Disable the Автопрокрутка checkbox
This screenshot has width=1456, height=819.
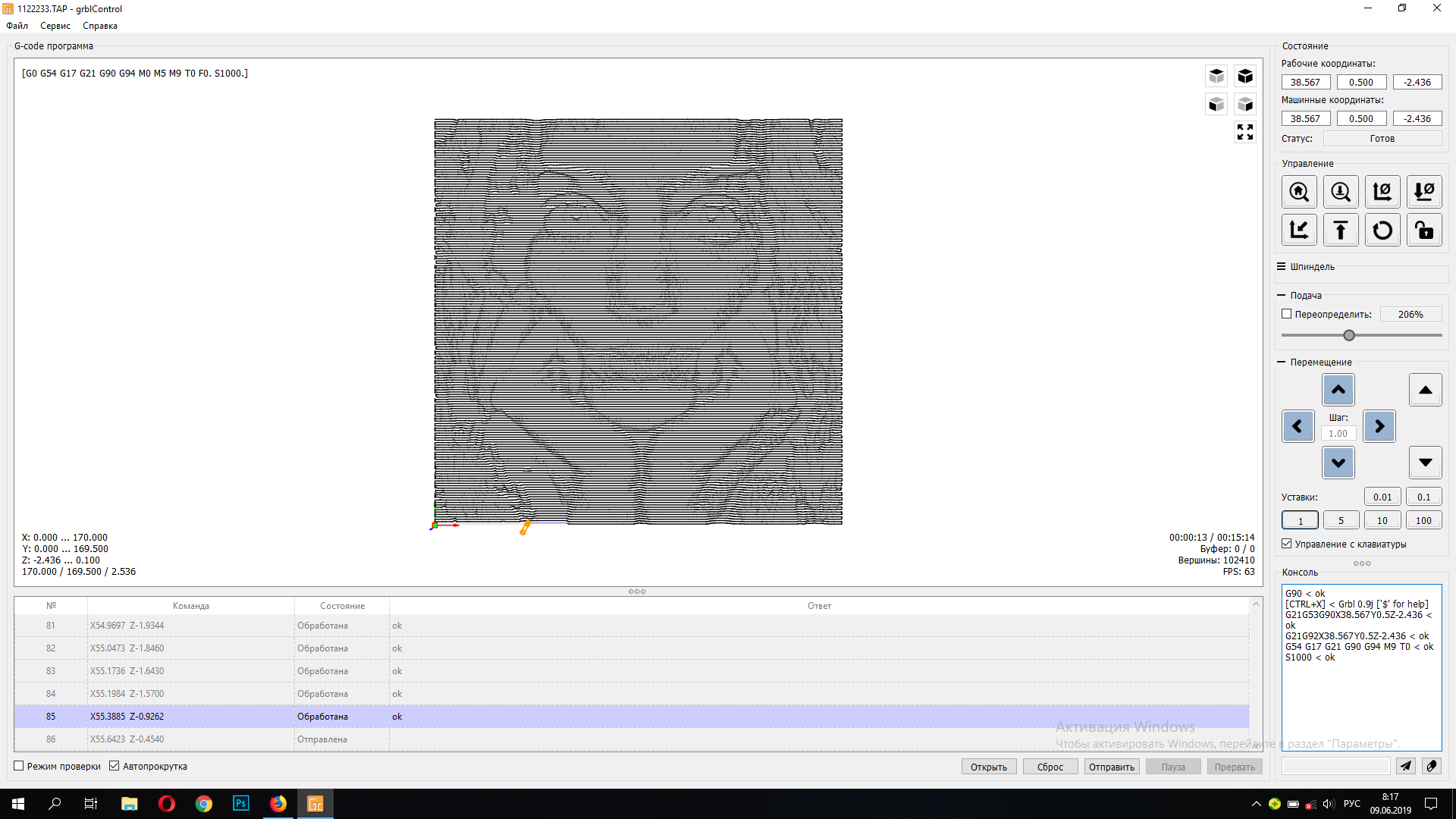pyautogui.click(x=115, y=766)
